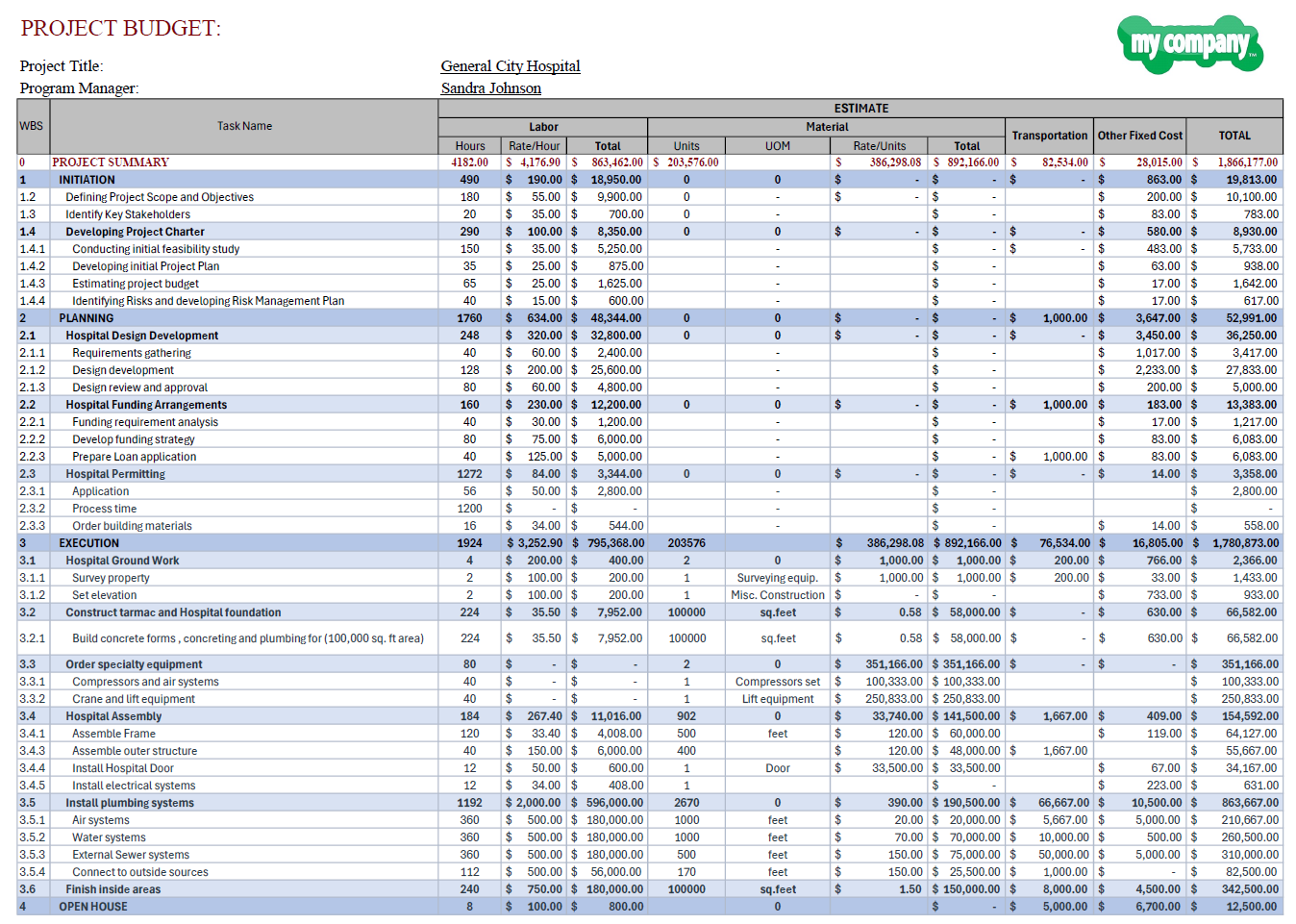Select Survey property task
1296x924 pixels.
pyautogui.click(x=111, y=578)
